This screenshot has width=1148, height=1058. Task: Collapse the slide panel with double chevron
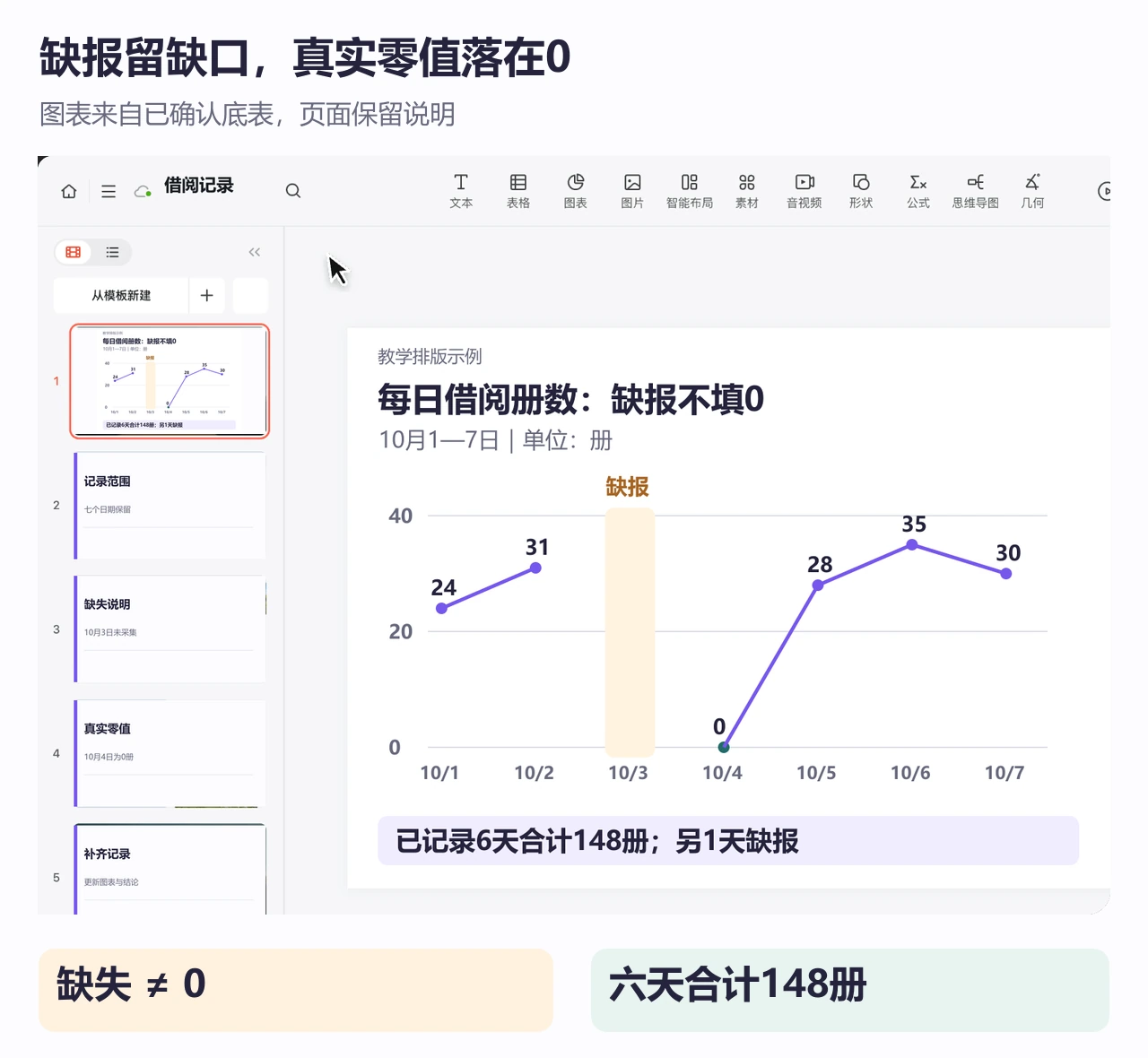tap(255, 252)
